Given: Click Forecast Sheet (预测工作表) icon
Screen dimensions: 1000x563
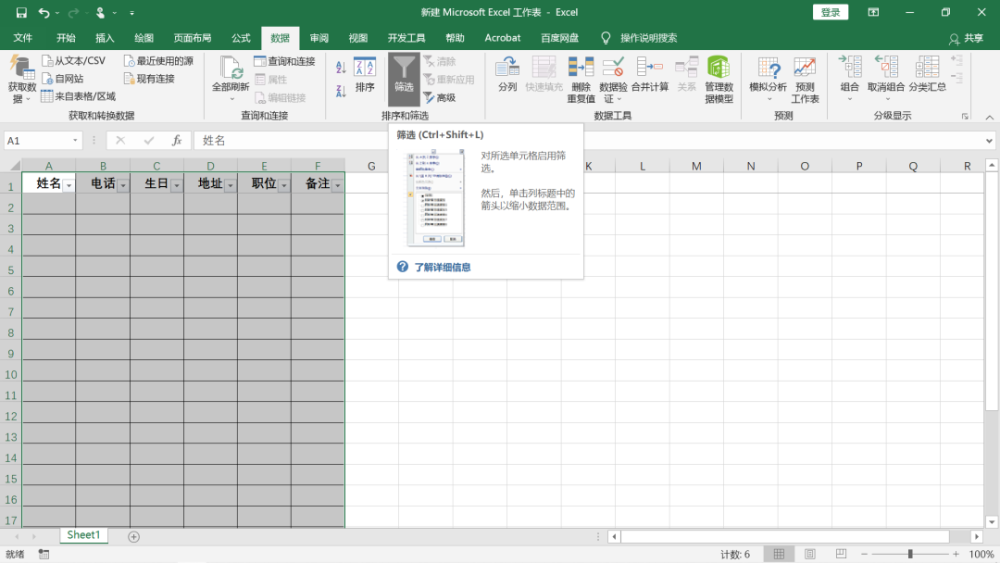Looking at the screenshot, I should click(805, 80).
